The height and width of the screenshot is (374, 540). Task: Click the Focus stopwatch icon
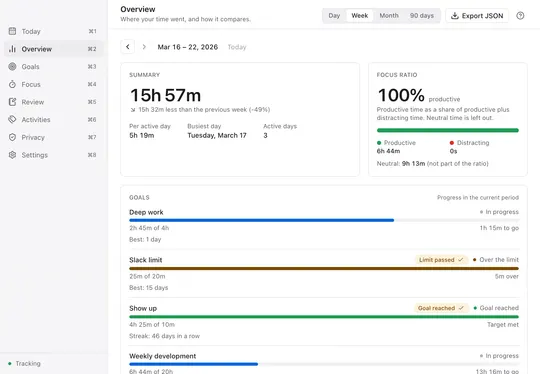coord(12,84)
